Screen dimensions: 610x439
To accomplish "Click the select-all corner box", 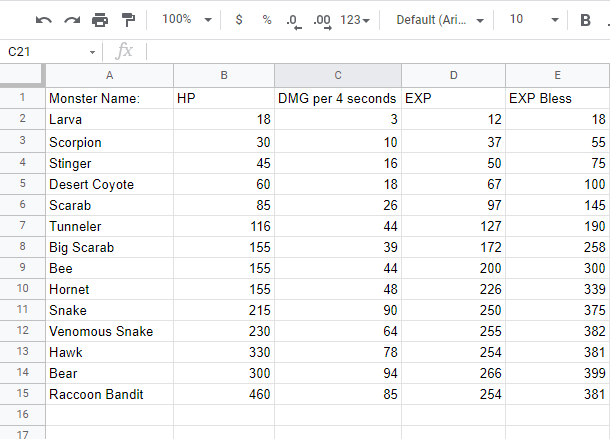I will pos(23,75).
